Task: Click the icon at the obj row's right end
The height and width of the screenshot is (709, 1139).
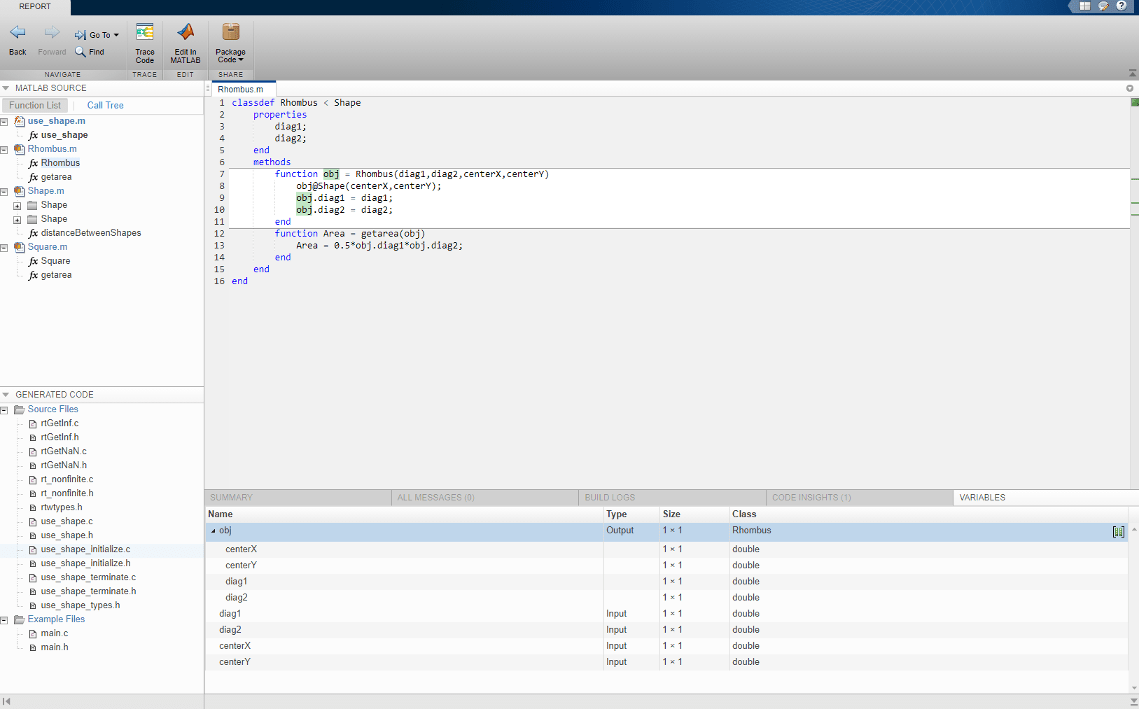Action: [1118, 532]
